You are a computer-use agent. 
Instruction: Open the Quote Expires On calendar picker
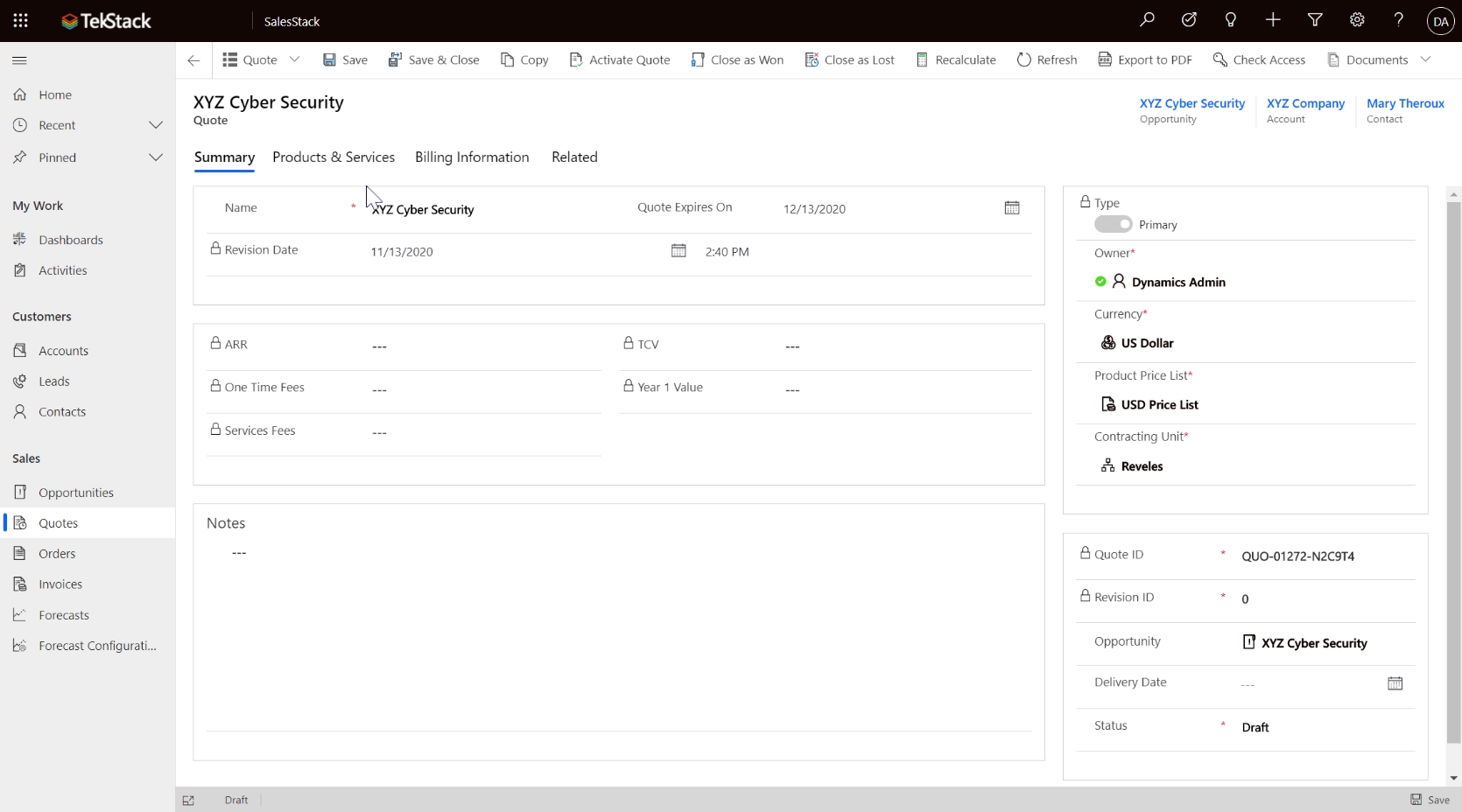1012,208
